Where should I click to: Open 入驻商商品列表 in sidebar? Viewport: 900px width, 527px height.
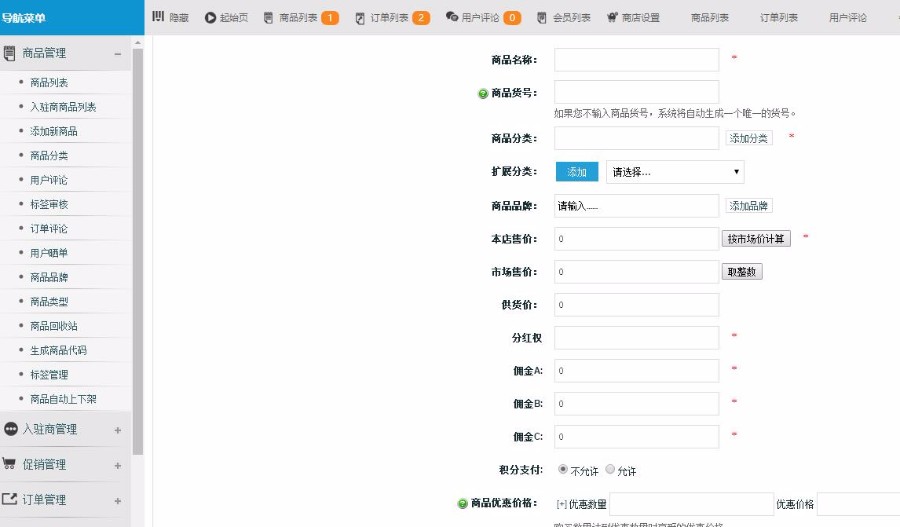(x=63, y=107)
